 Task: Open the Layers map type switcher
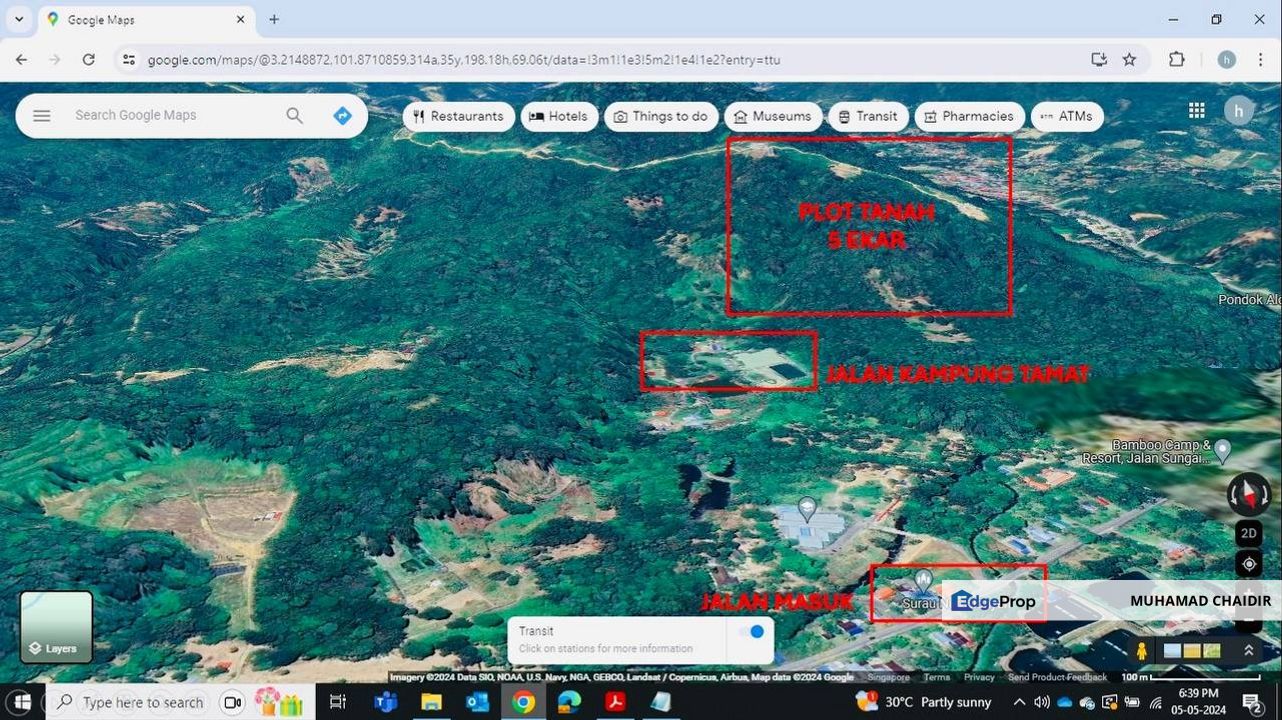(x=57, y=627)
